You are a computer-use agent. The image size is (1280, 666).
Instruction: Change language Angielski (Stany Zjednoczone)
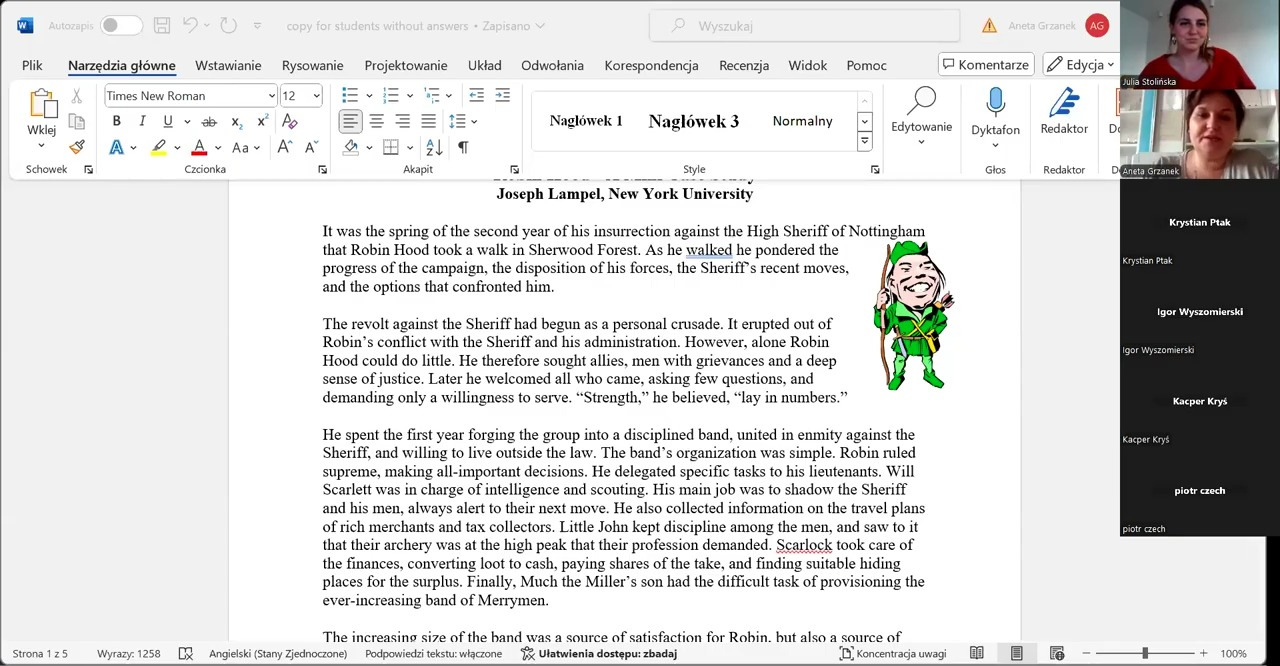click(x=278, y=653)
